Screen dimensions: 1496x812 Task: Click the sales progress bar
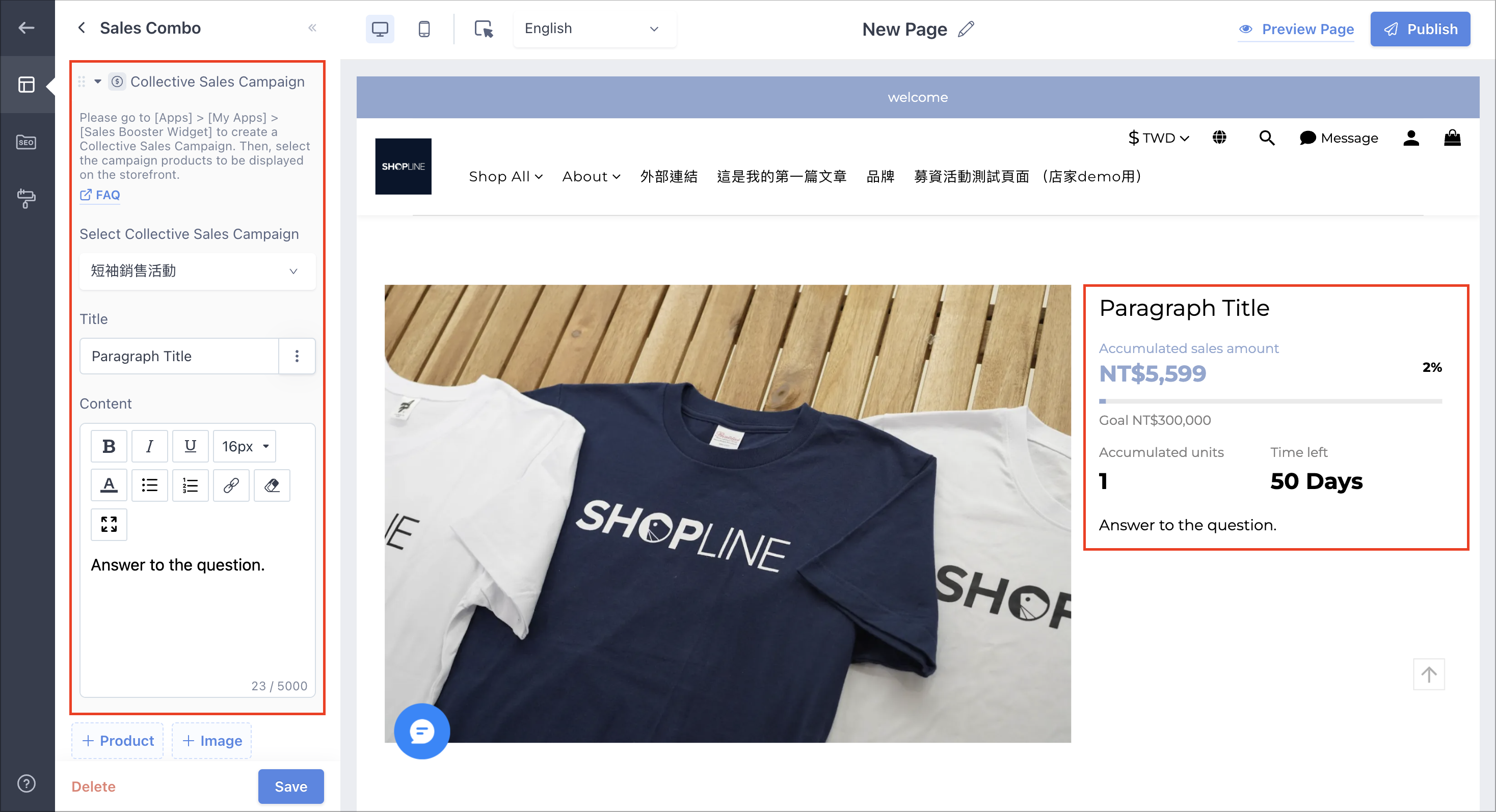[1270, 401]
